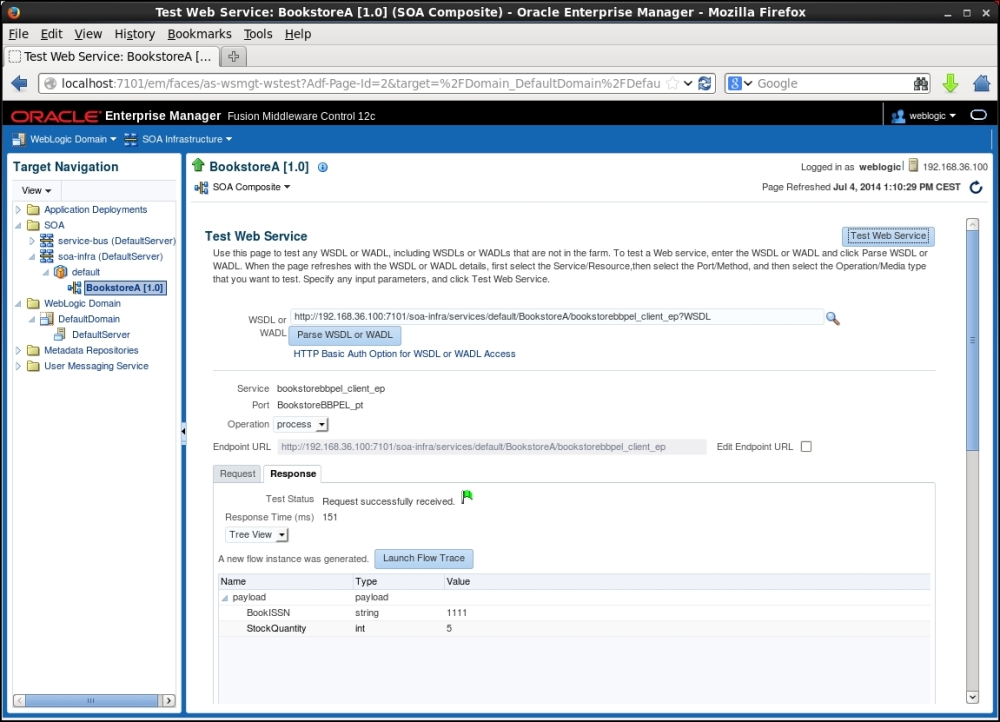
Task: Open the Operation process dropdown
Action: pos(300,424)
